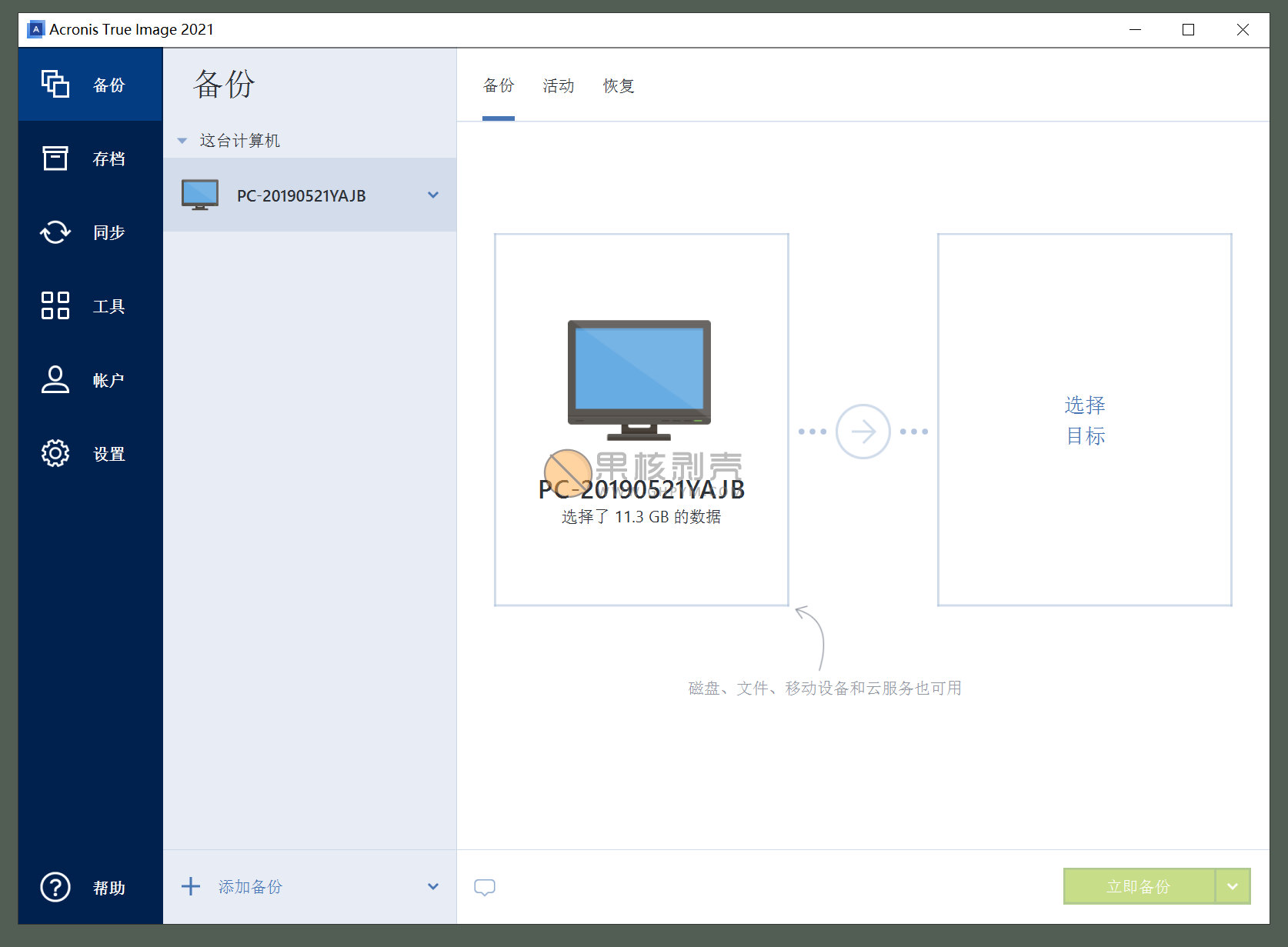
Task: Switch to the 恢复 tab
Action: coord(619,86)
